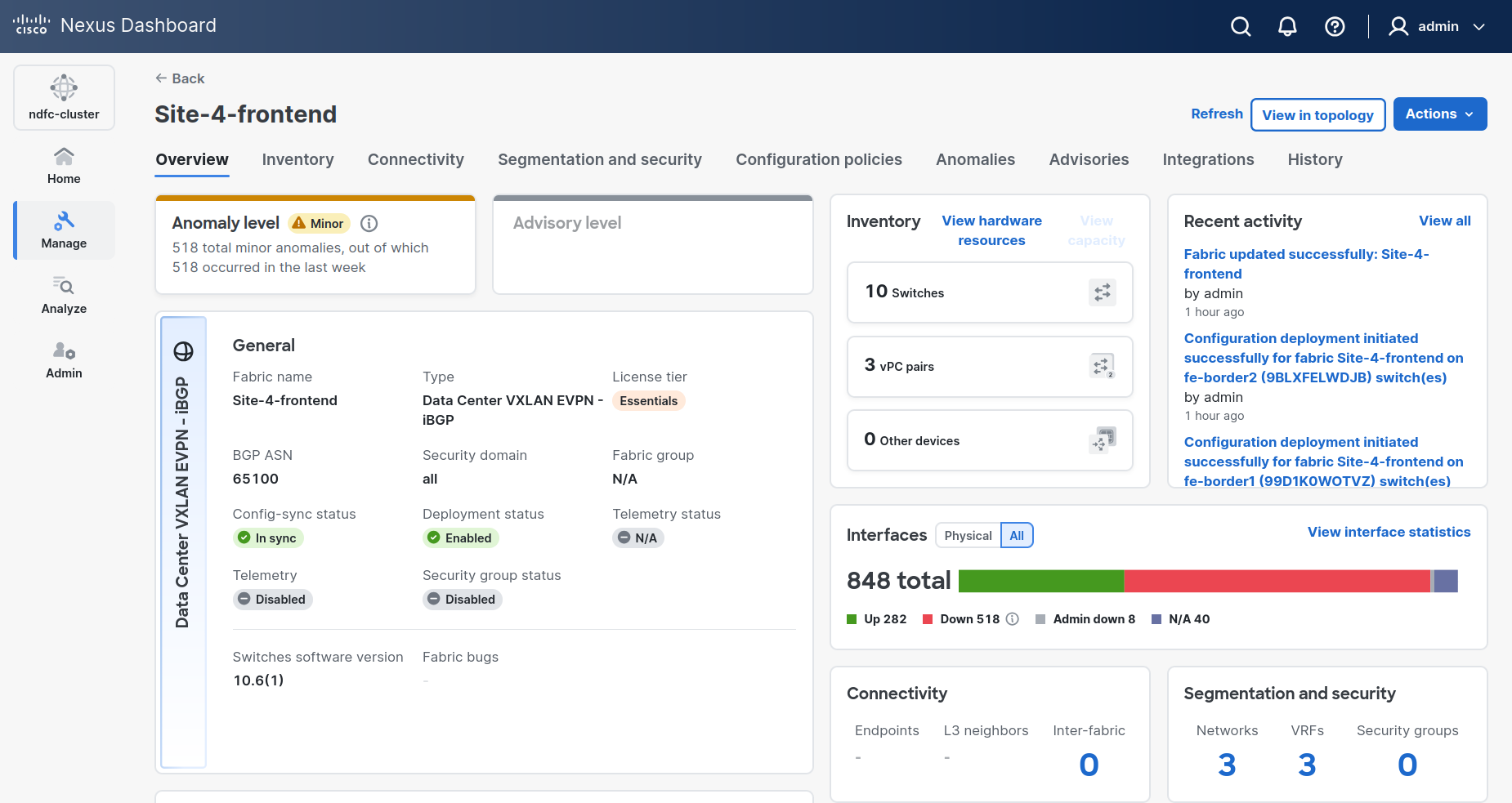
Task: Click the Back arrow link
Action: click(x=180, y=78)
